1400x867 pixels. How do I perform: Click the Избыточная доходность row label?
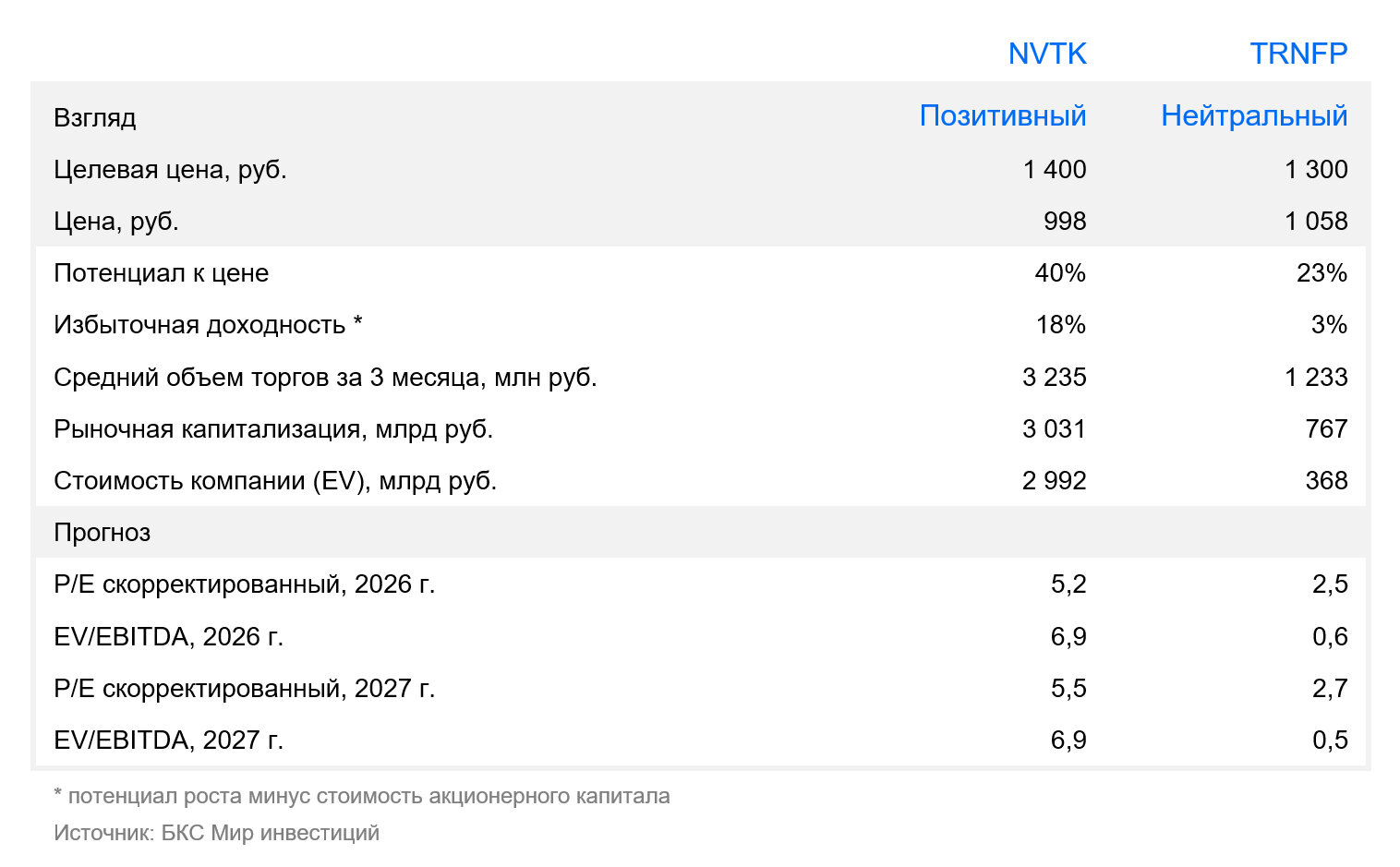tap(208, 325)
